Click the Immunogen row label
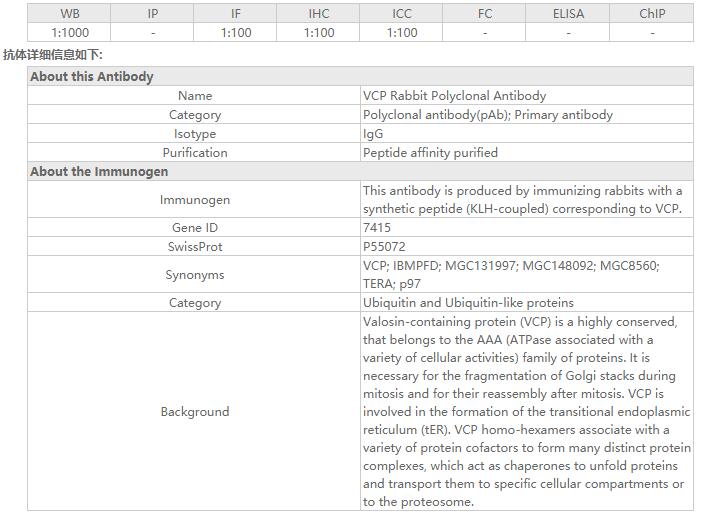The width and height of the screenshot is (703, 515). [195, 200]
